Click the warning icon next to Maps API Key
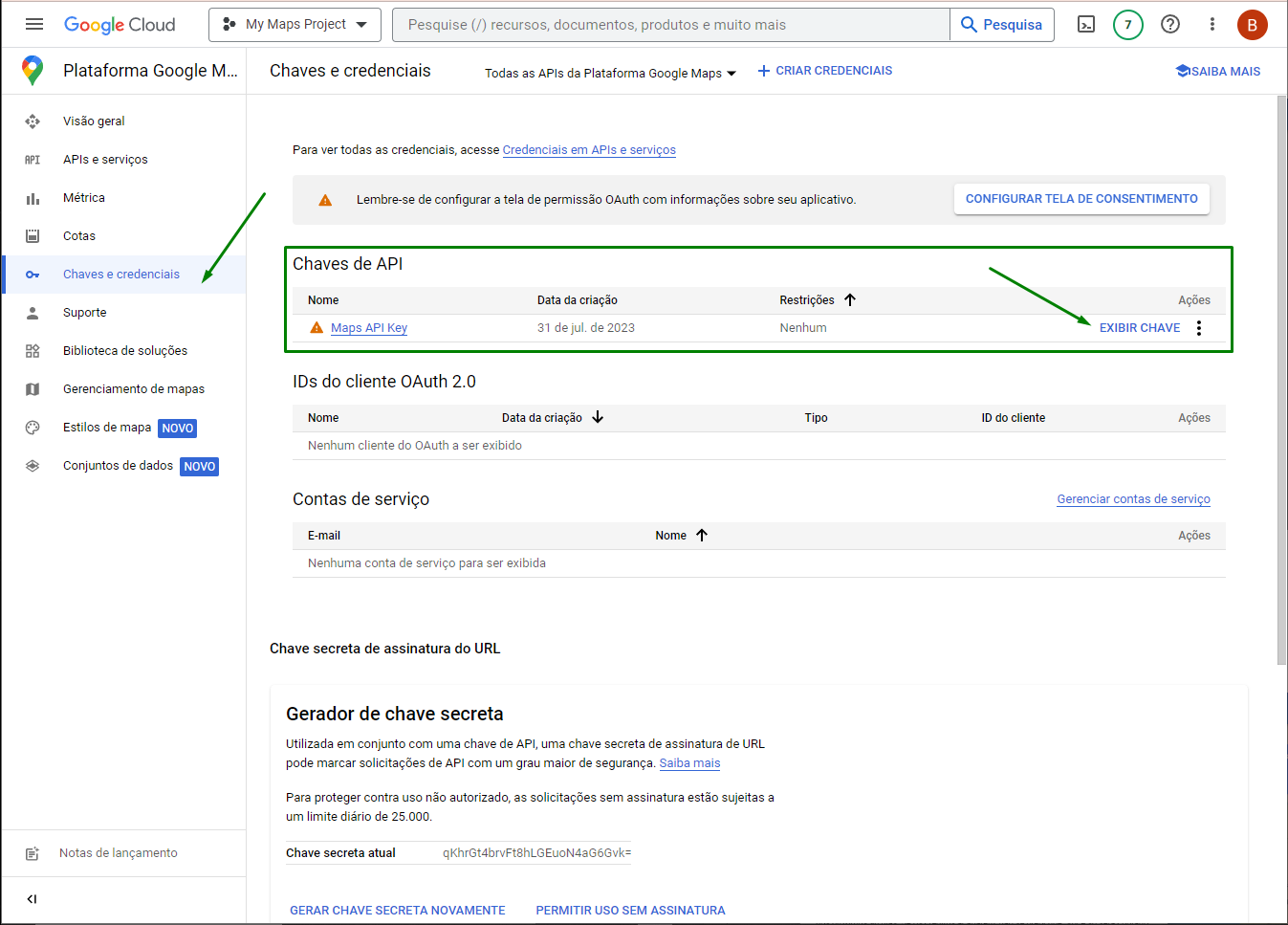 click(317, 328)
